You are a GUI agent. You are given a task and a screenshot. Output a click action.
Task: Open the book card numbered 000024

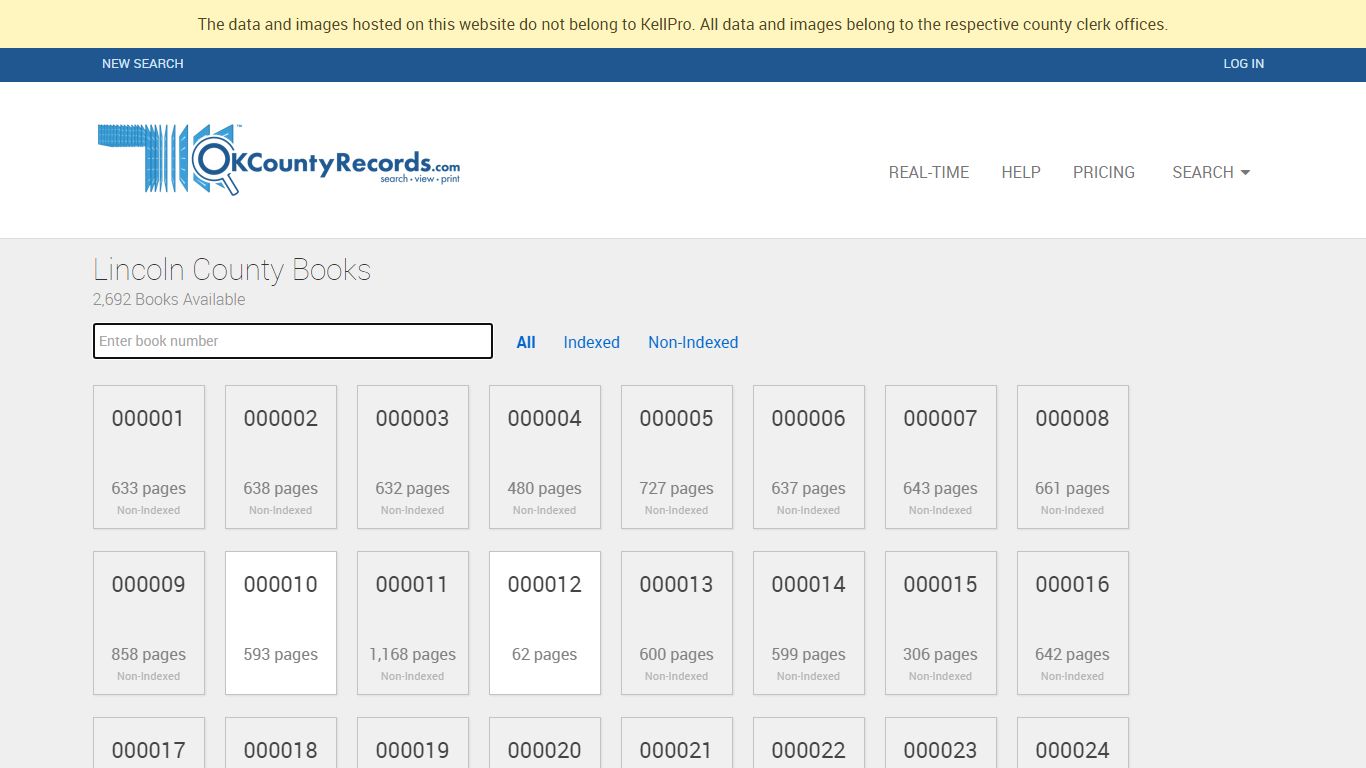point(1073,743)
